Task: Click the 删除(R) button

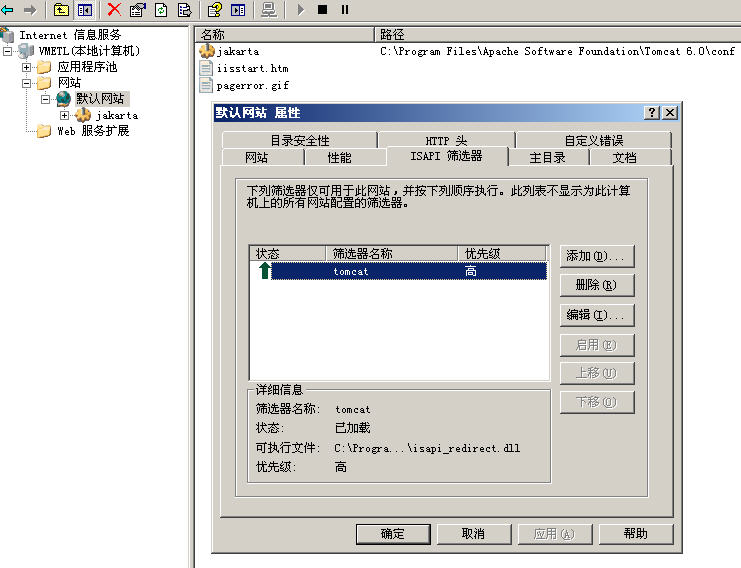Action: [596, 285]
